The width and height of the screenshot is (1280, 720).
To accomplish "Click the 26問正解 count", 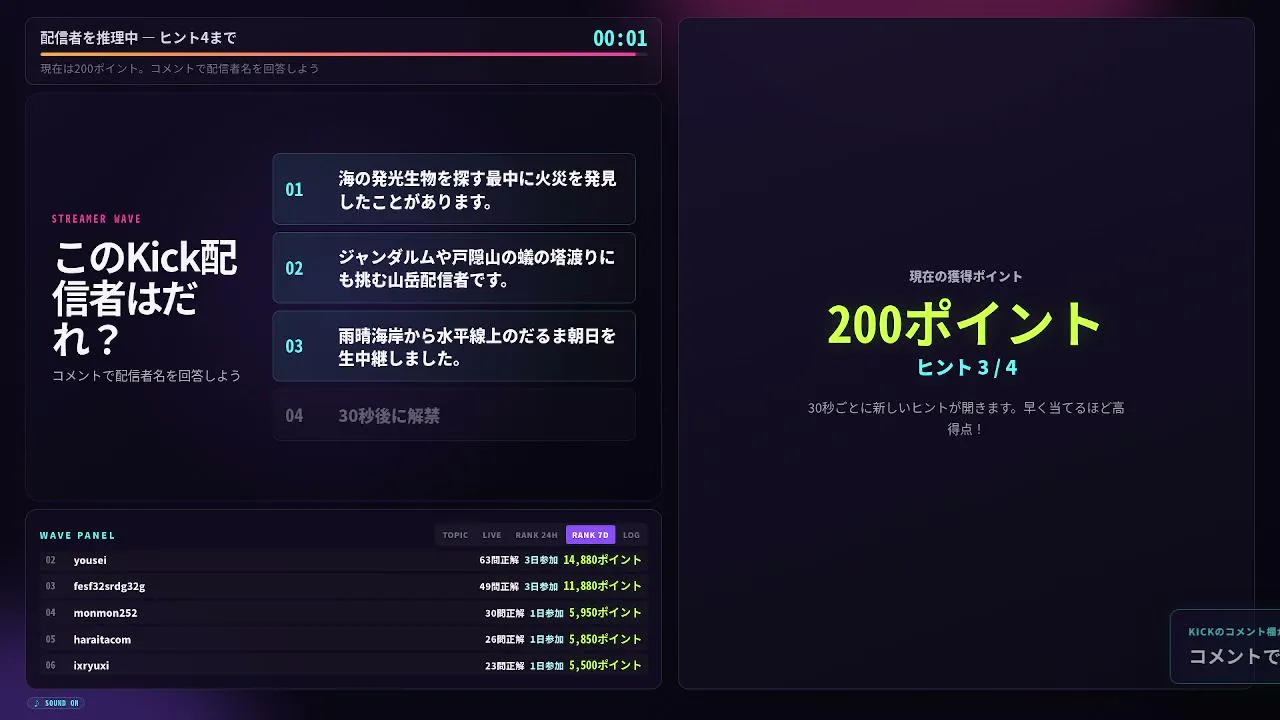I will 505,639.
